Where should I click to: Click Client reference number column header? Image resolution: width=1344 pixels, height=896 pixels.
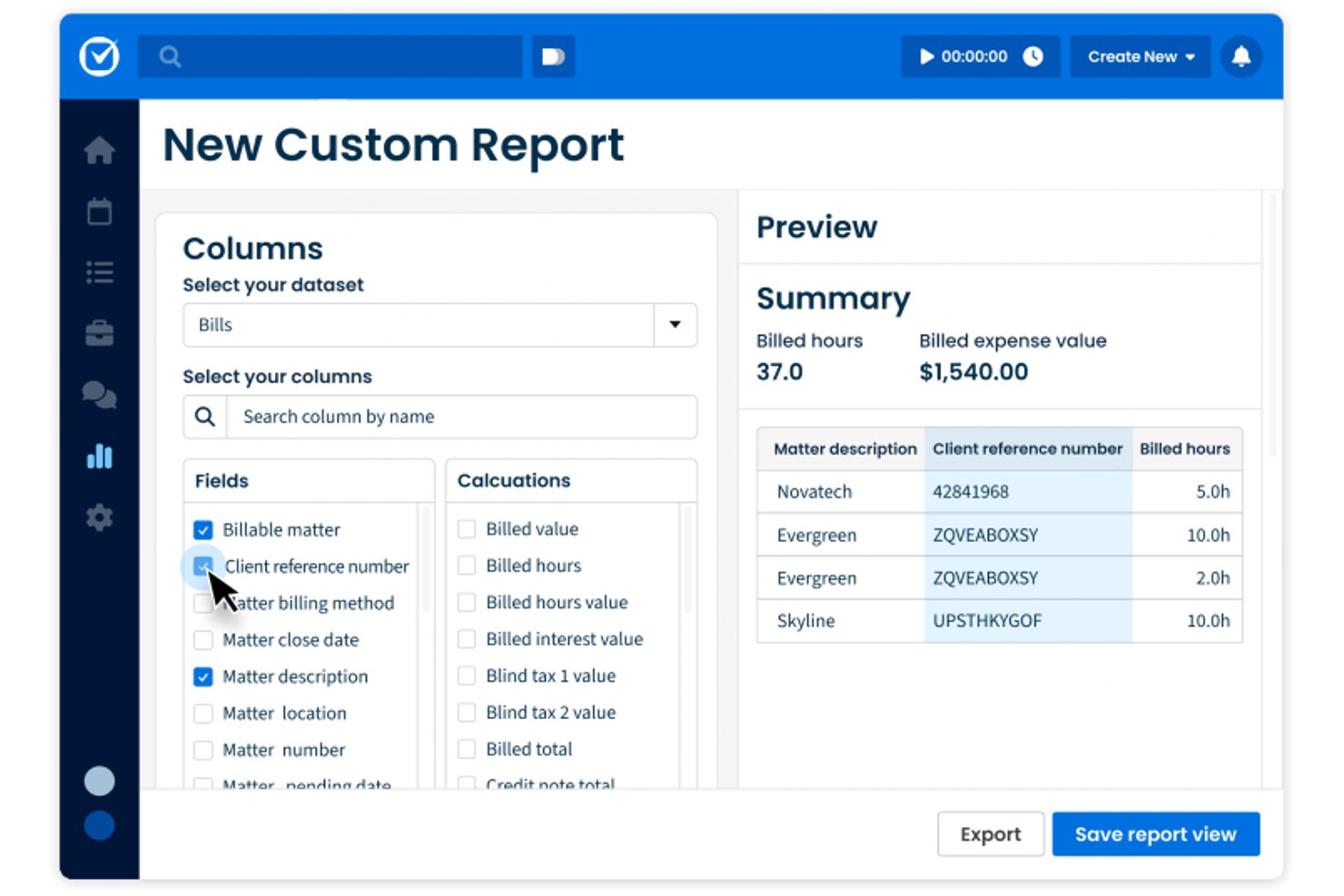coord(1027,448)
